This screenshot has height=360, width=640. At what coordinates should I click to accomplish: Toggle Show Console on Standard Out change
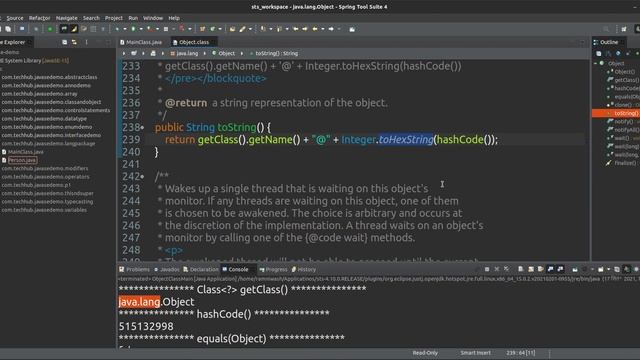[550, 269]
